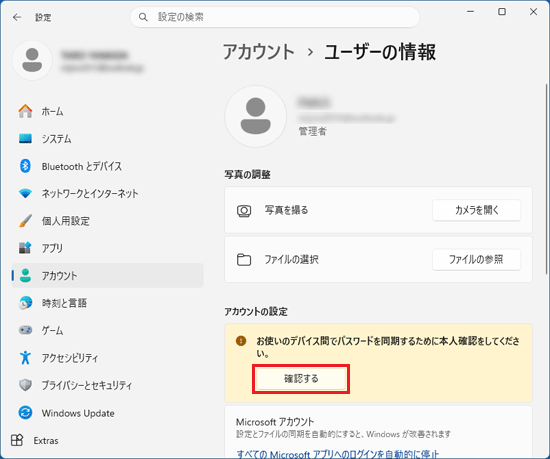Click the システム monitor icon
The width and height of the screenshot is (550, 459).
coord(25,139)
